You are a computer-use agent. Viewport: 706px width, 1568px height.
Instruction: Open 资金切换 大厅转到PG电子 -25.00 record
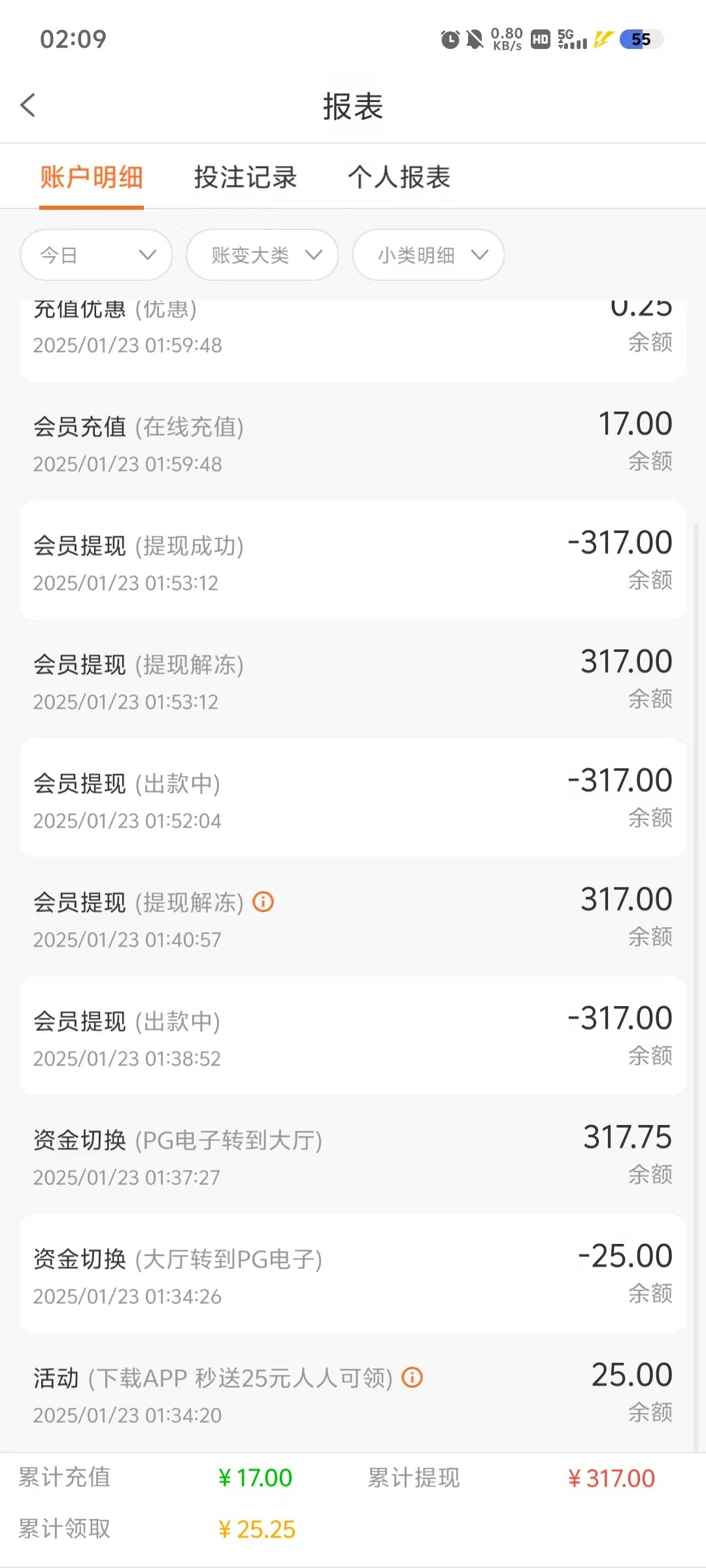(353, 1274)
